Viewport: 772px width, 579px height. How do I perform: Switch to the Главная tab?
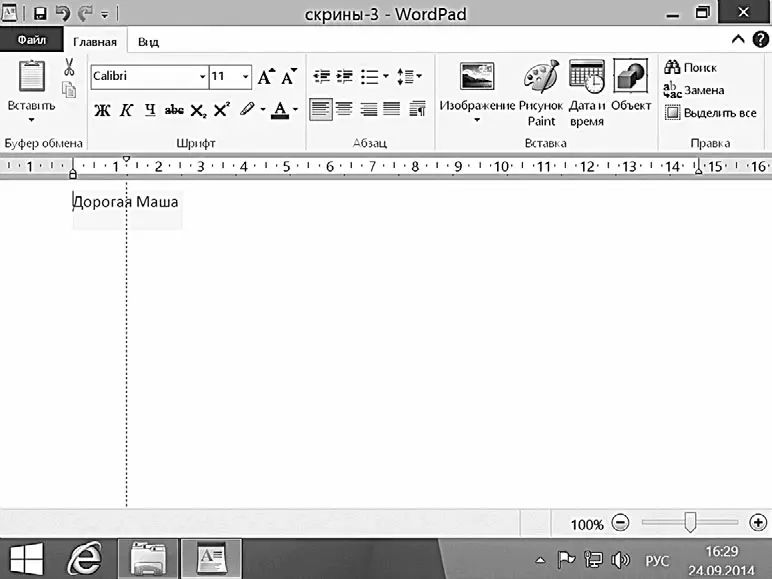click(95, 41)
